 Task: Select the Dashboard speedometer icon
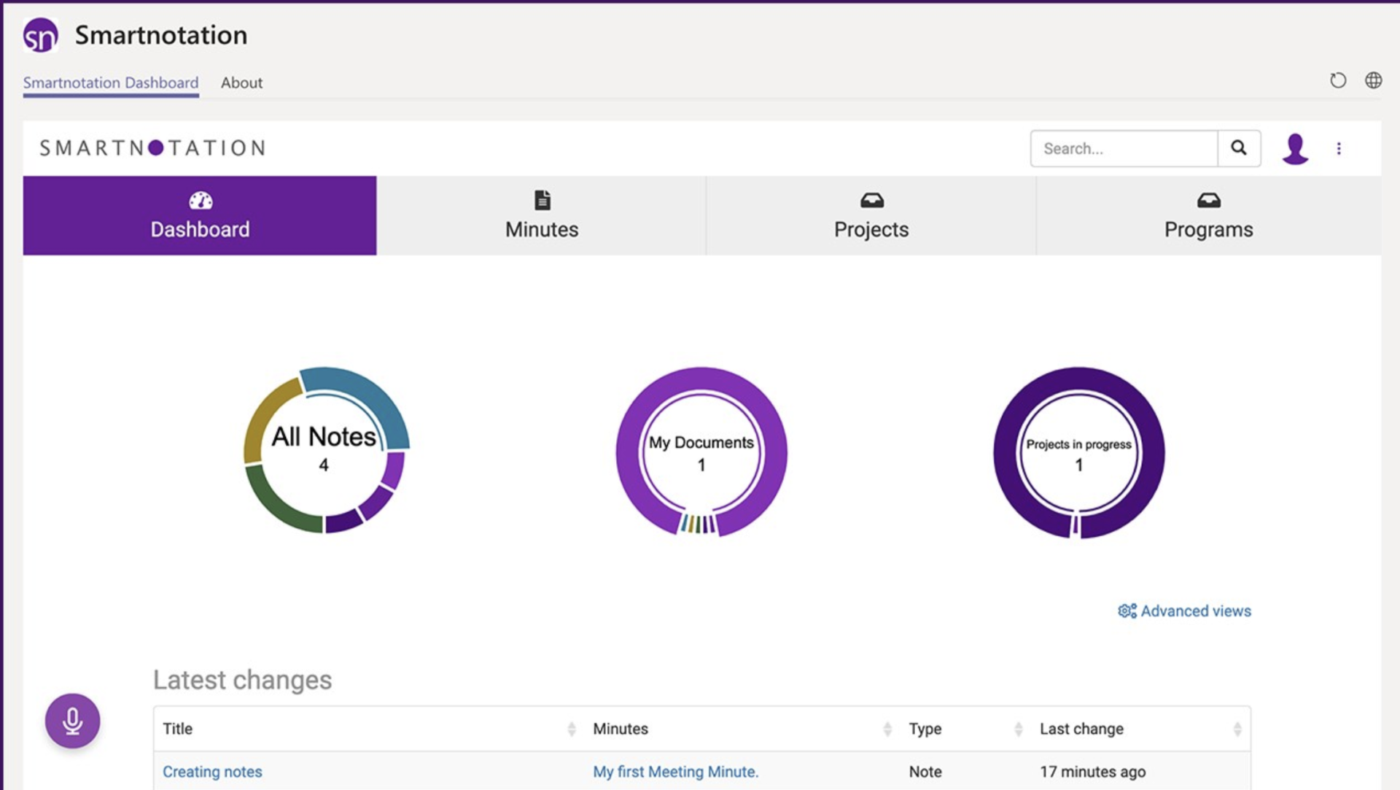[199, 200]
